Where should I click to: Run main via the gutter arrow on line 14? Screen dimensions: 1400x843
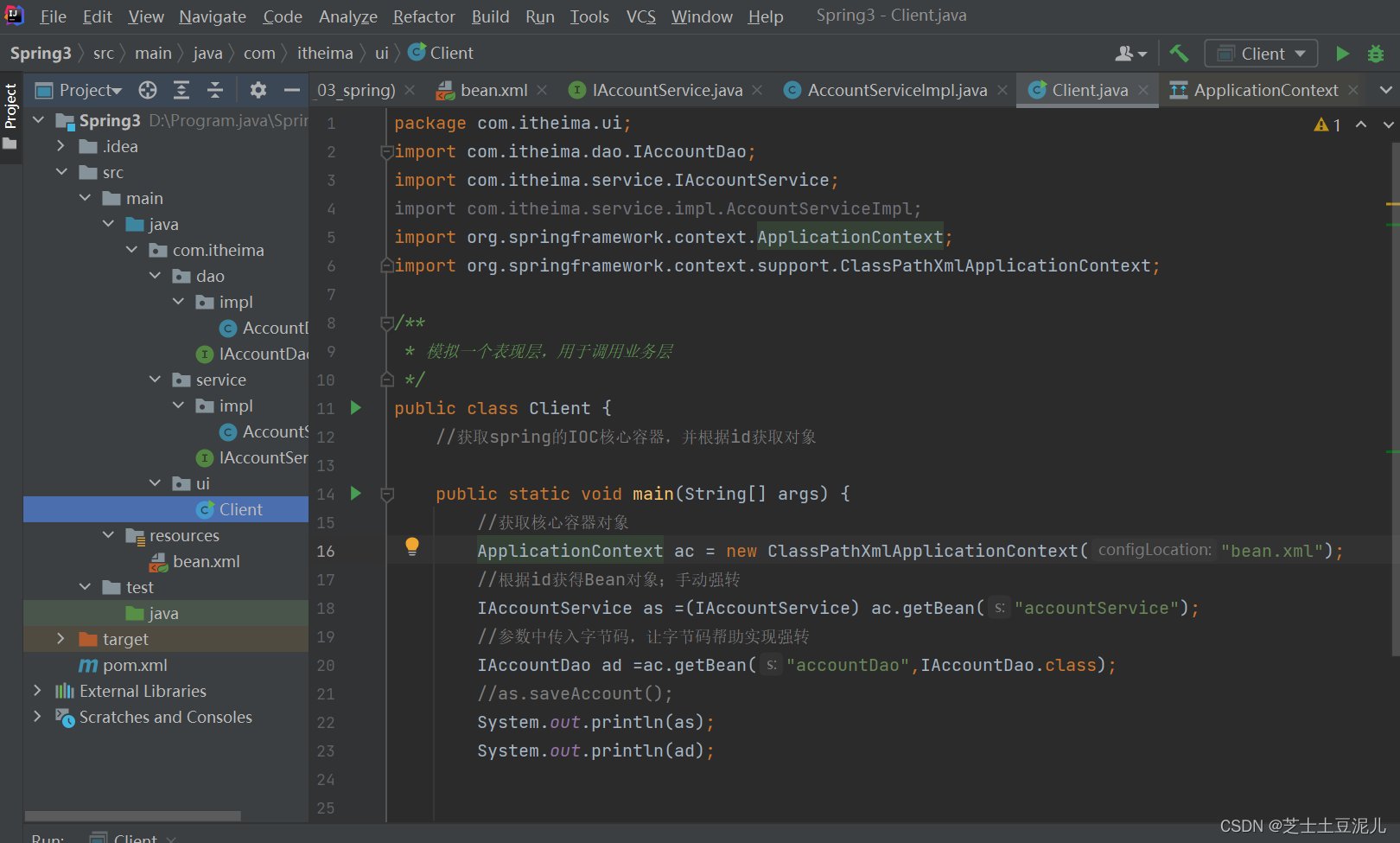(356, 494)
